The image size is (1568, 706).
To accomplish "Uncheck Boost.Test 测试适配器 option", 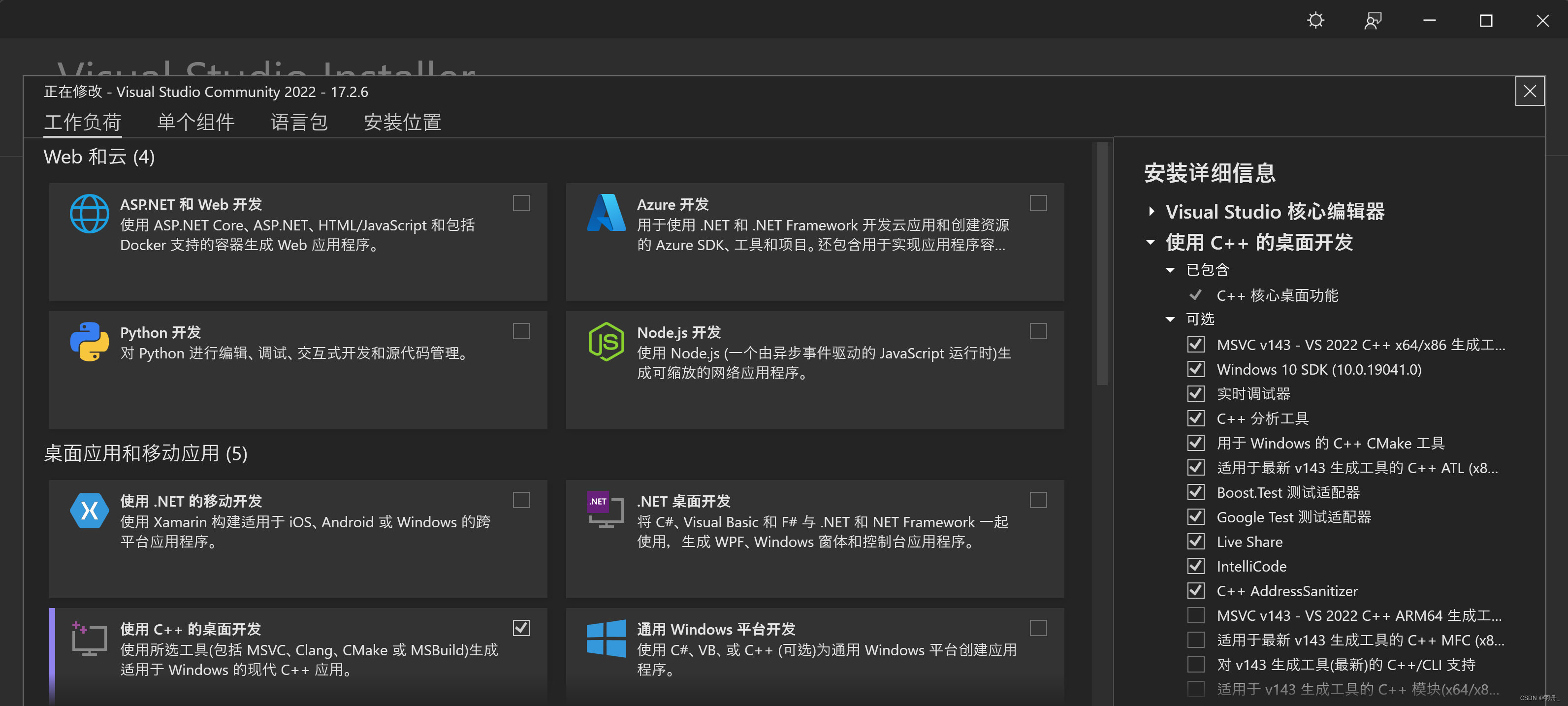I will 1195,492.
